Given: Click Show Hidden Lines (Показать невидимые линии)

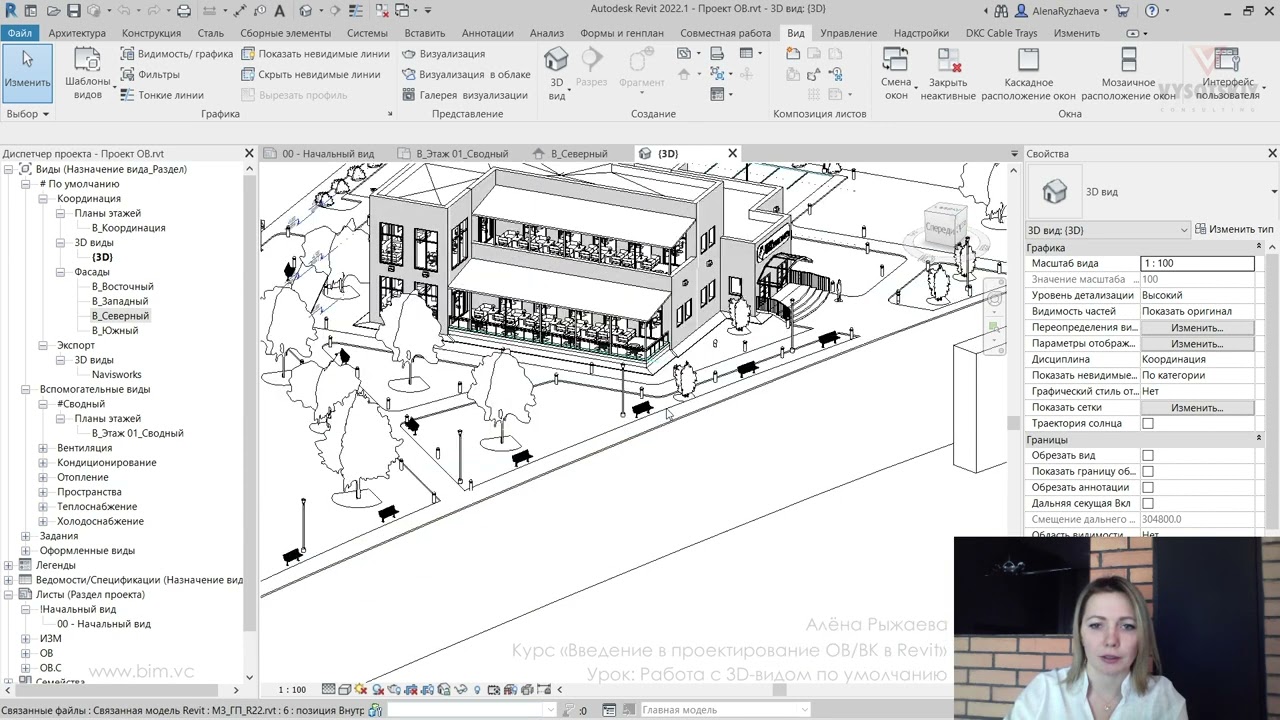Looking at the screenshot, I should tap(316, 54).
